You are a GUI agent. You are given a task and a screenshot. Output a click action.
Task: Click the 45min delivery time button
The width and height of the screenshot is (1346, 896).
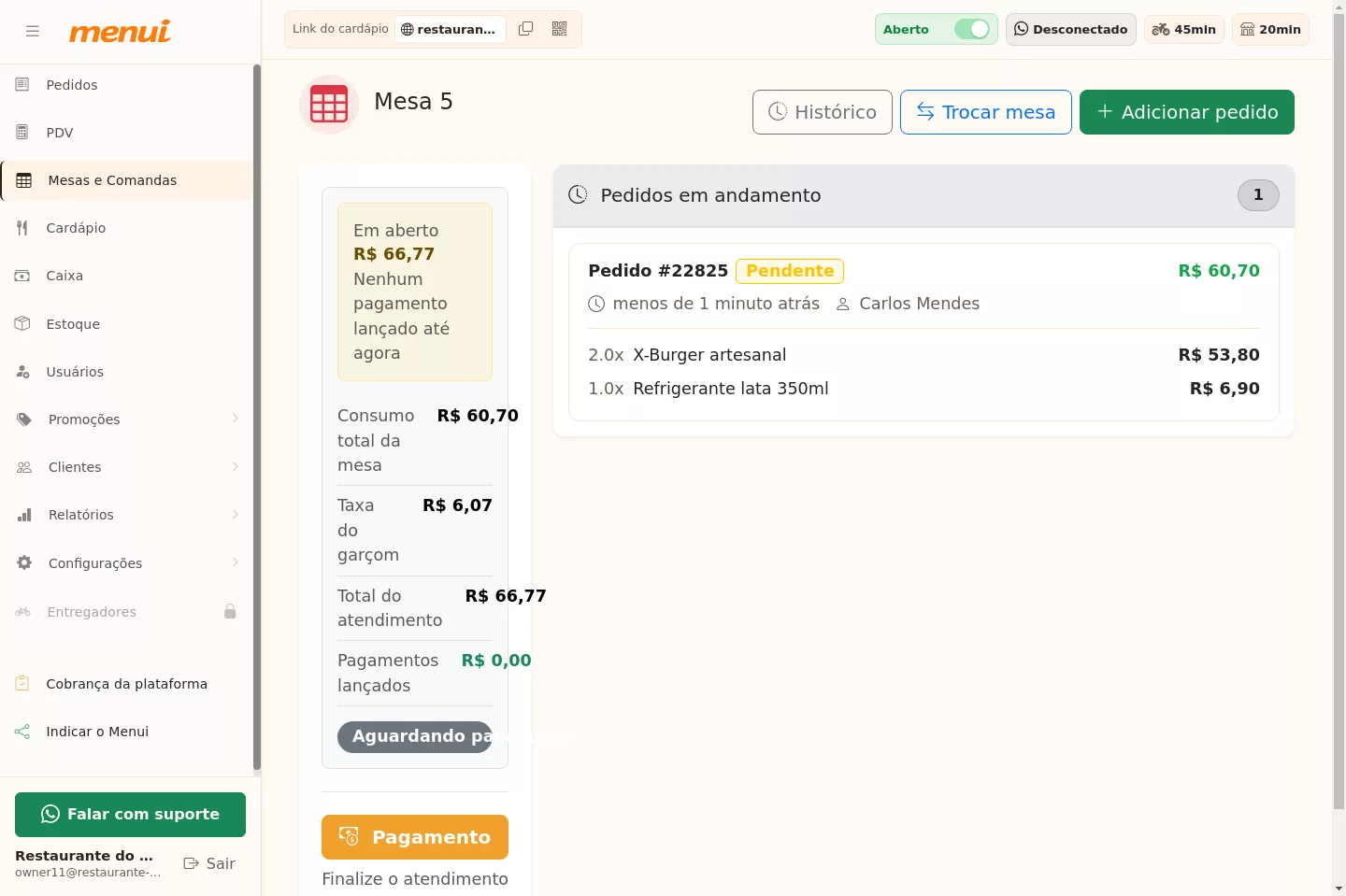click(1184, 29)
